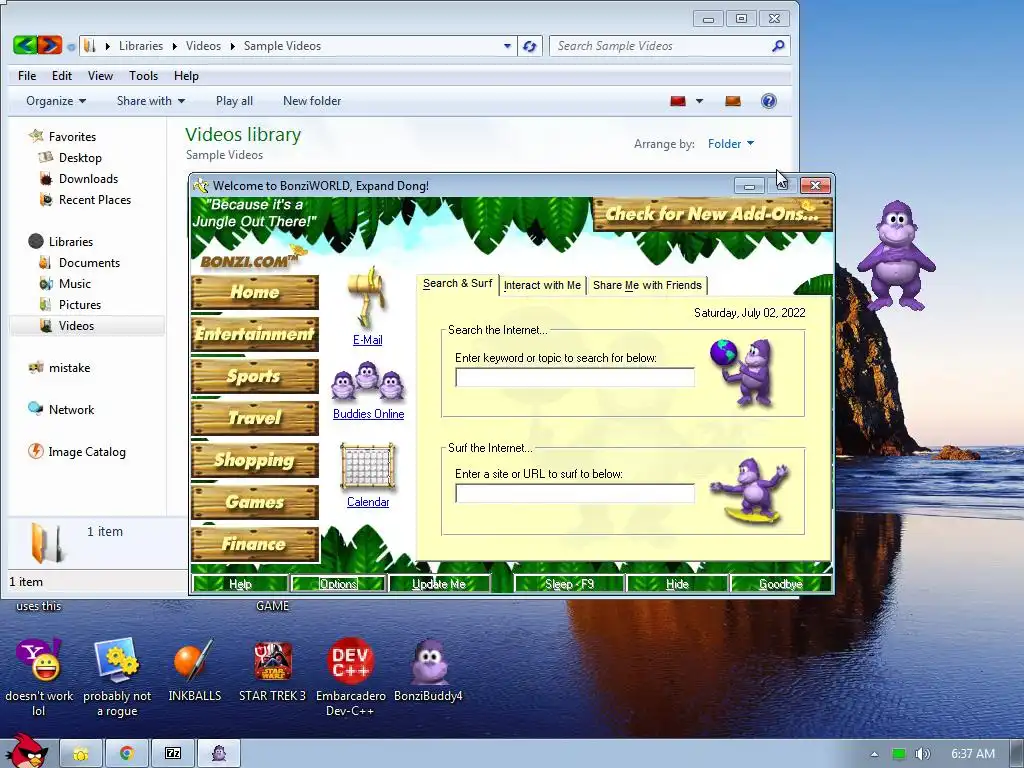1024x768 pixels.
Task: Click the search keyword input field
Action: point(575,377)
